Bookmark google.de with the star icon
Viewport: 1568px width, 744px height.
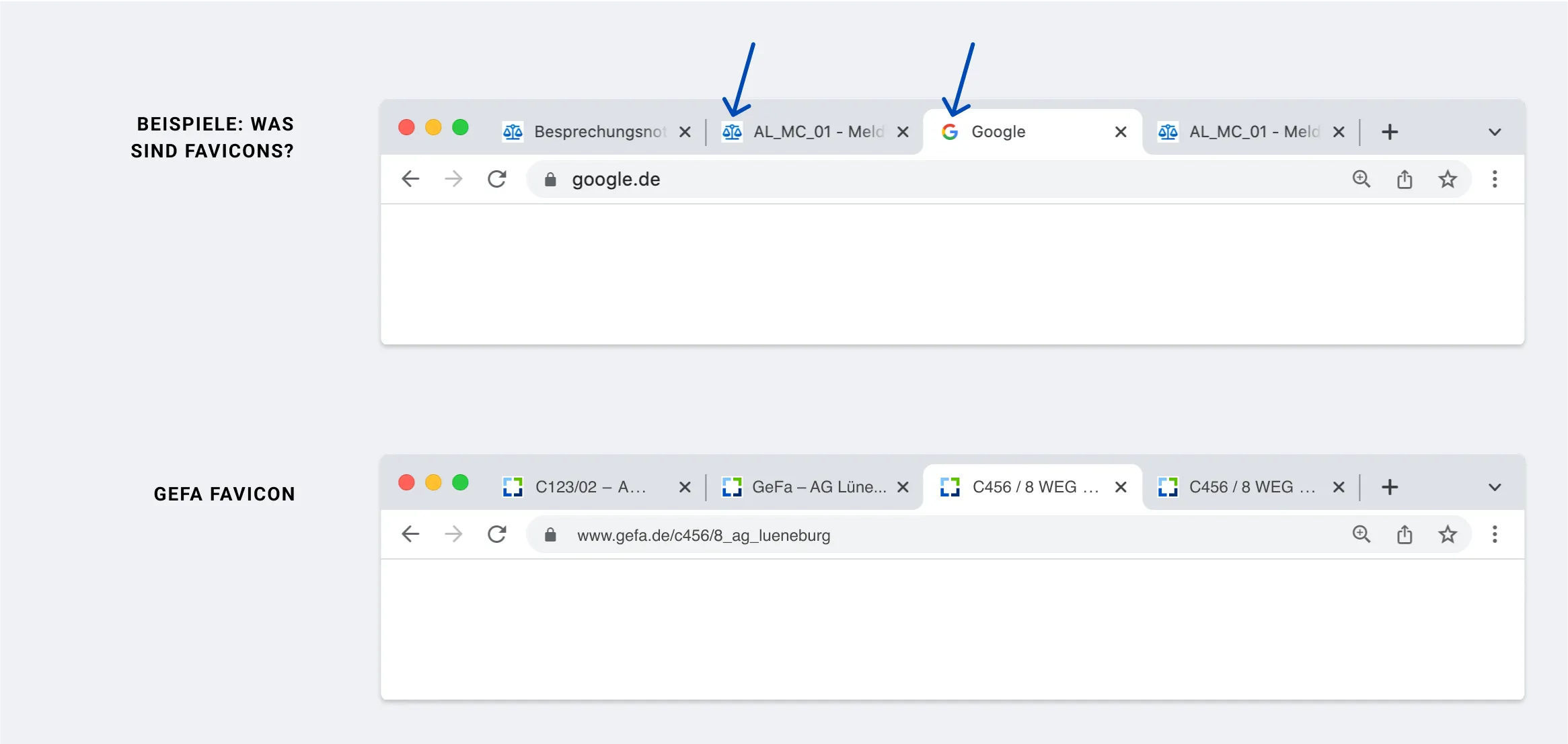click(1448, 179)
